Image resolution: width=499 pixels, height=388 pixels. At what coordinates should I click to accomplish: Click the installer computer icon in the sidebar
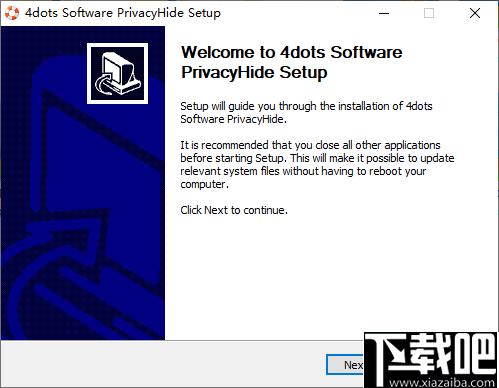coord(118,73)
